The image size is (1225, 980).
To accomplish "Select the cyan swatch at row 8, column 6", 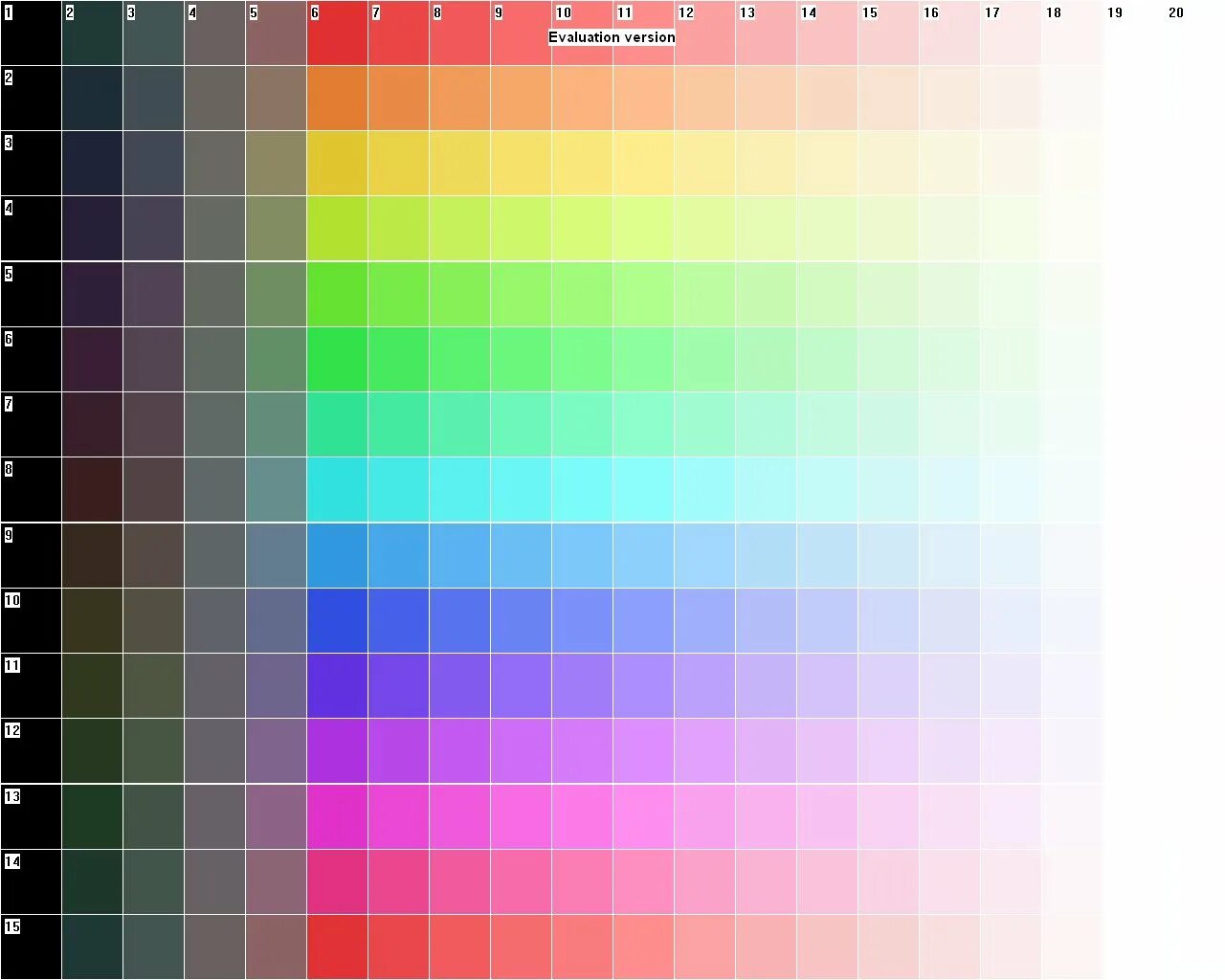I will [x=337, y=489].
